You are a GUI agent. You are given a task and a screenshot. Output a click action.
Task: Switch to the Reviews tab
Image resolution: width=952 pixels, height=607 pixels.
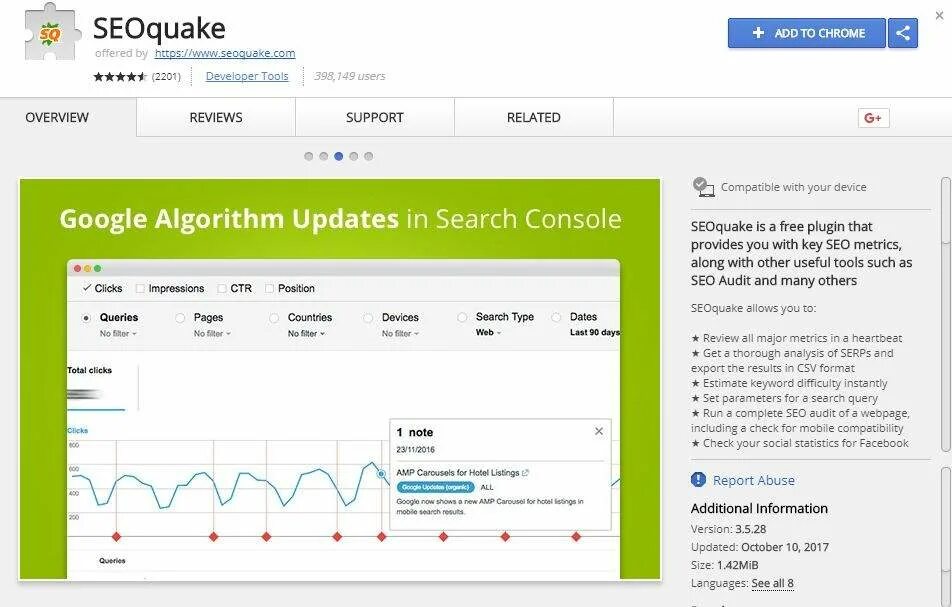[216, 117]
